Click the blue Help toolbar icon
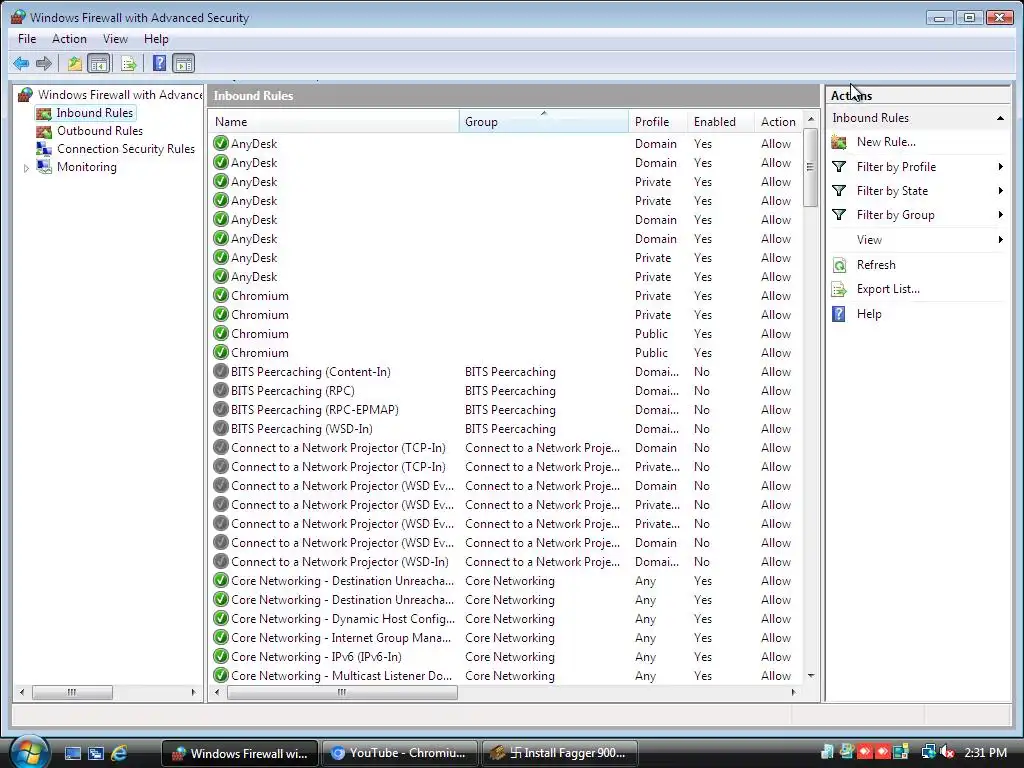This screenshot has height=768, width=1024. [159, 63]
